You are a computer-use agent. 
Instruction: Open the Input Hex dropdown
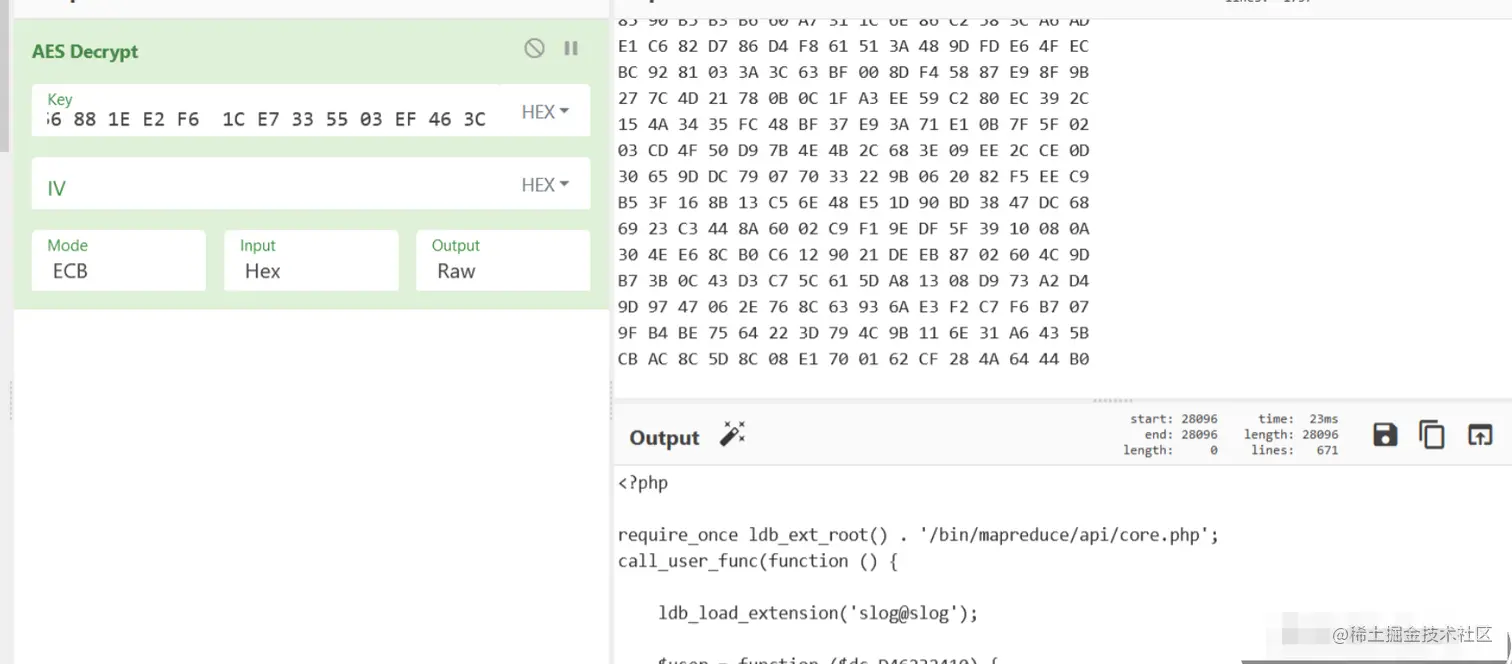pyautogui.click(x=311, y=260)
